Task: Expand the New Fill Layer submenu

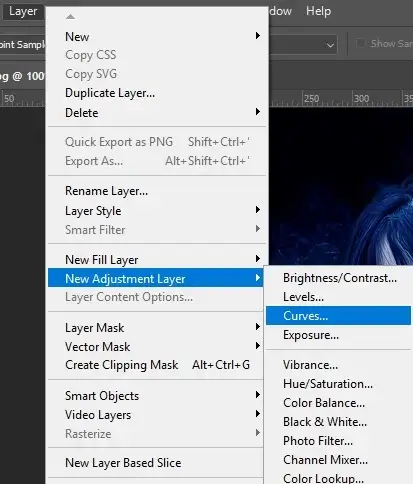Action: click(157, 260)
